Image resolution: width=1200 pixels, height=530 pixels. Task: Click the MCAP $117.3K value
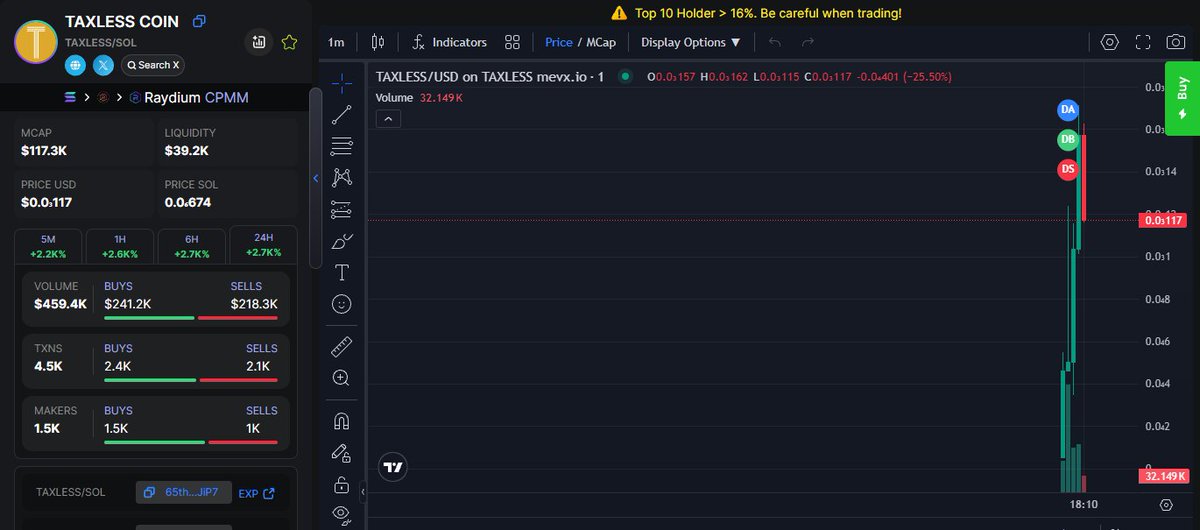point(44,151)
